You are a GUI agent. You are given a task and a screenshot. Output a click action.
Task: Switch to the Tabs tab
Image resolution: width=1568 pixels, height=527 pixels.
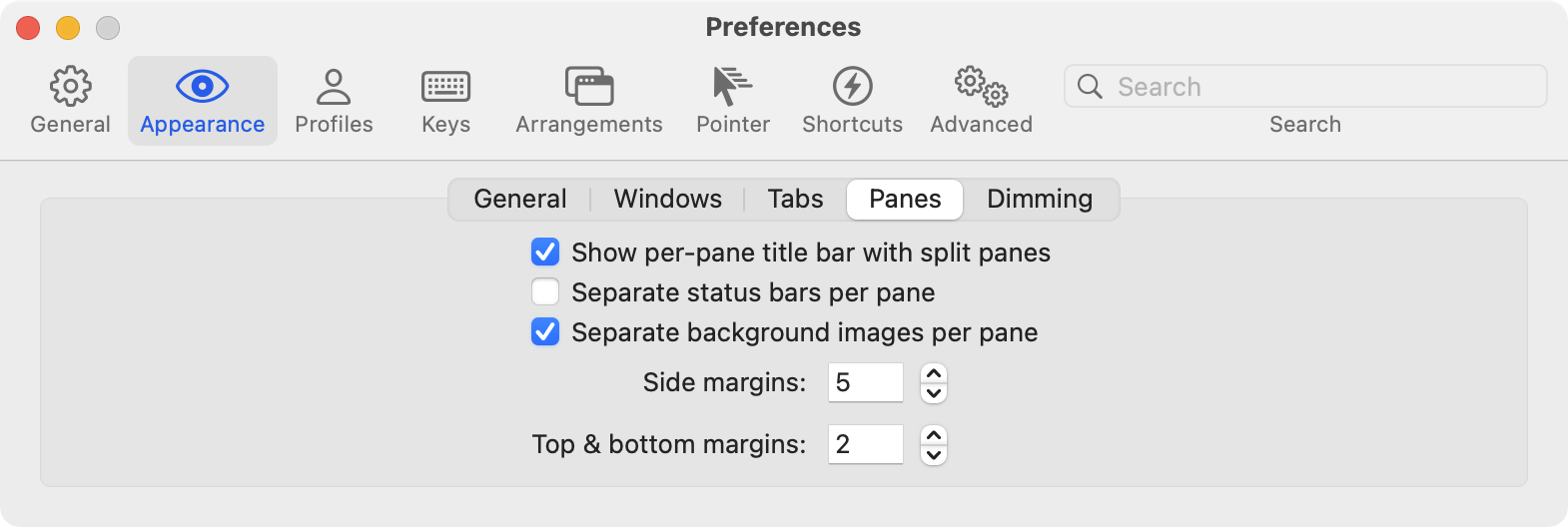pos(795,199)
